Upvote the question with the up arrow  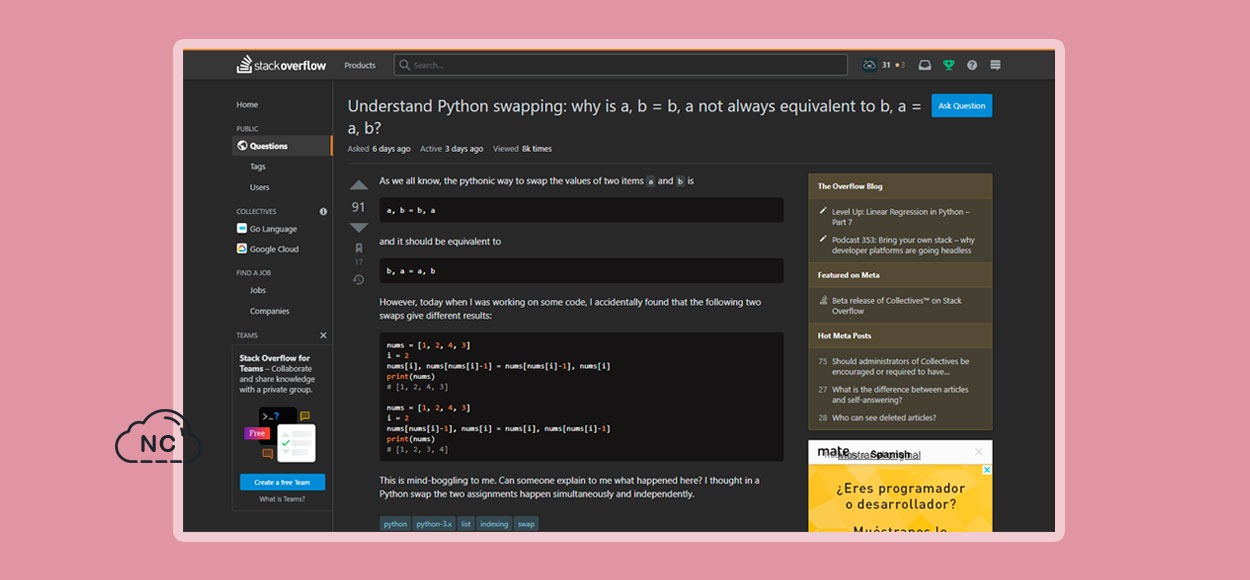[x=359, y=185]
